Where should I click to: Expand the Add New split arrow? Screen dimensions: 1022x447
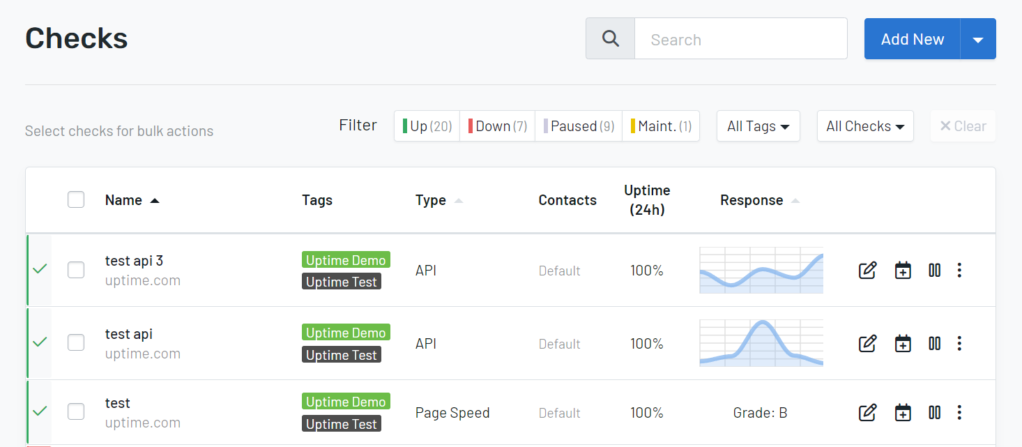tap(978, 40)
